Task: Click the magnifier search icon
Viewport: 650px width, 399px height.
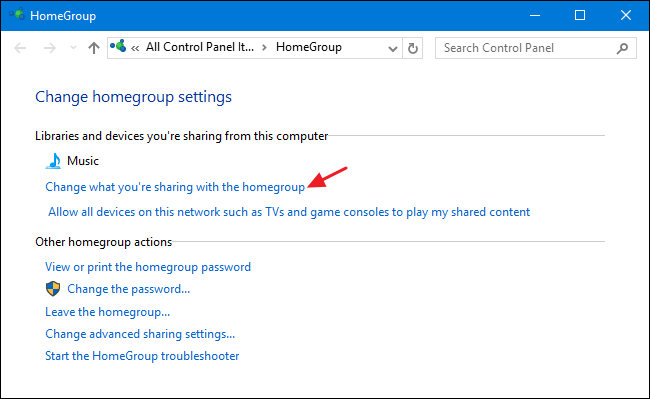Action: tap(622, 48)
